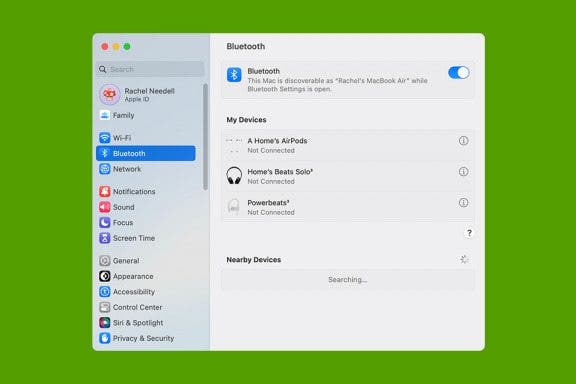Viewport: 576px width, 384px height.
Task: Click the Appearance icon in the sidebar
Action: click(105, 276)
